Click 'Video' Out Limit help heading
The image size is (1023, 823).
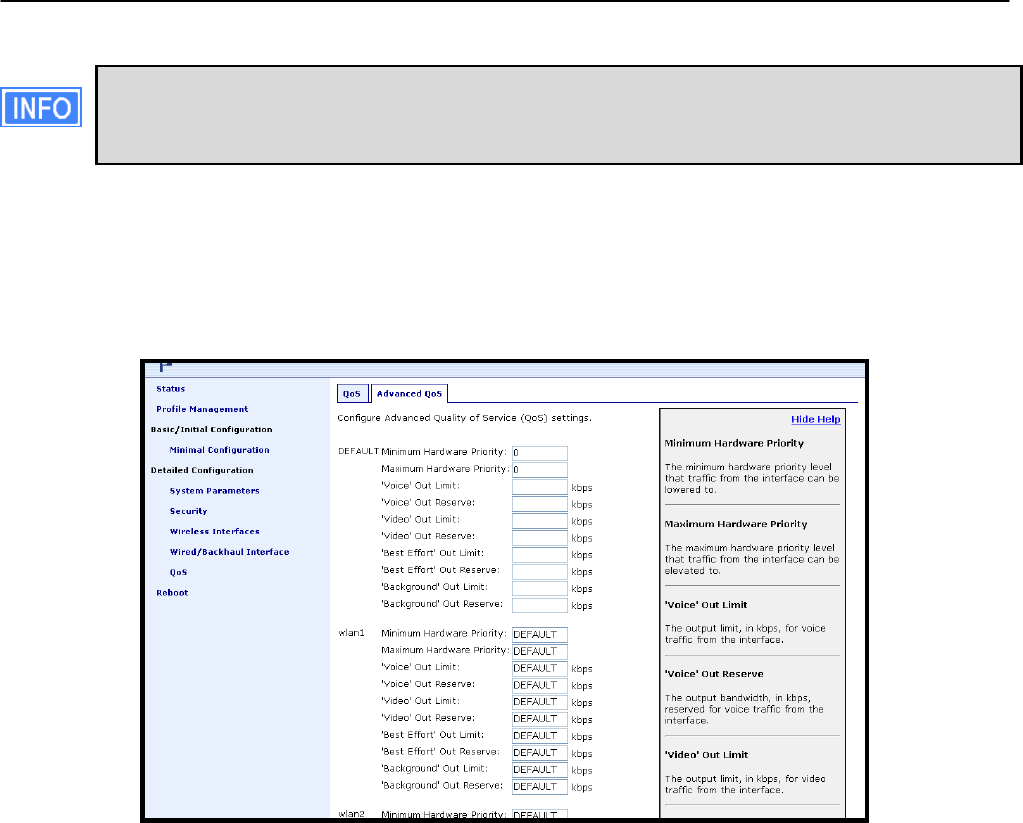[707, 755]
